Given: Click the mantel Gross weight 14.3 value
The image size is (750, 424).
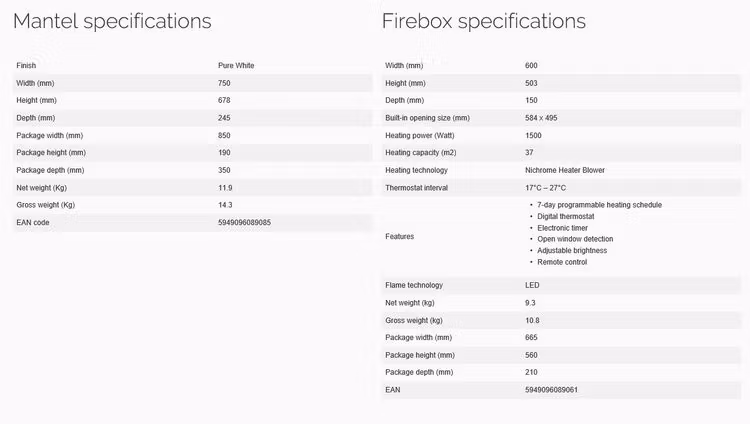Looking at the screenshot, I should click(225, 205).
